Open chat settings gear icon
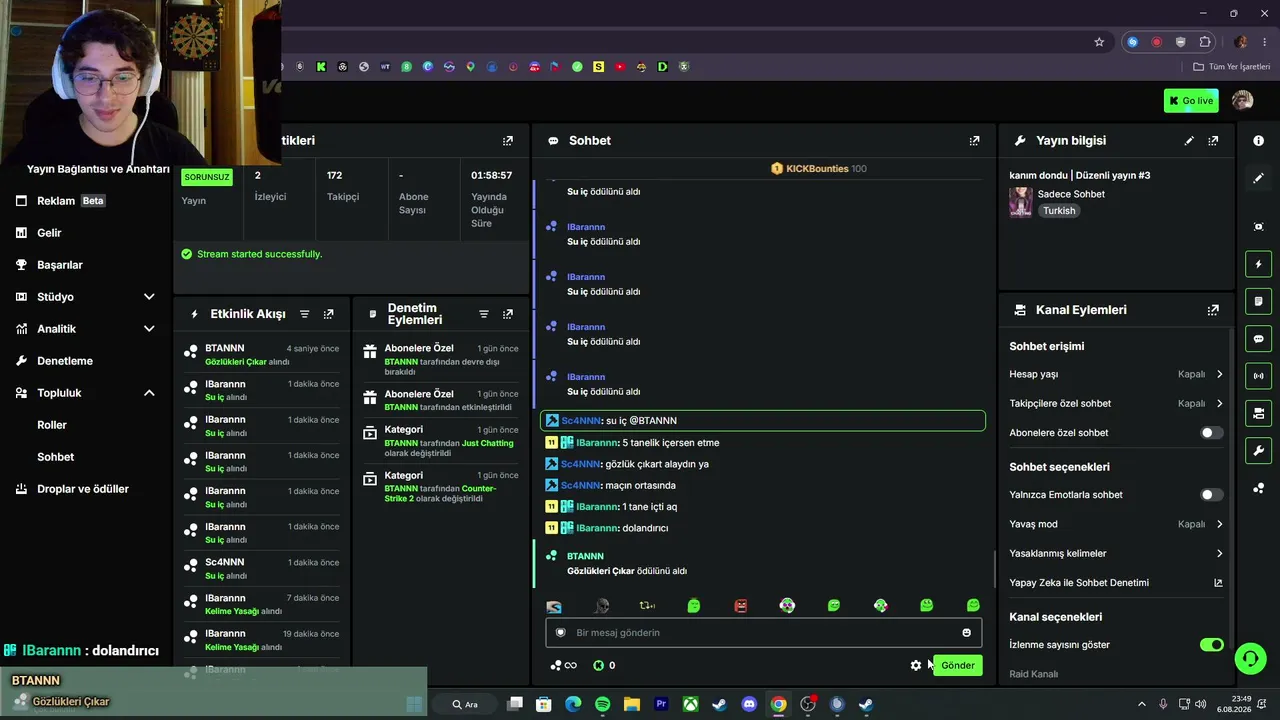The image size is (1280, 720). [916, 665]
